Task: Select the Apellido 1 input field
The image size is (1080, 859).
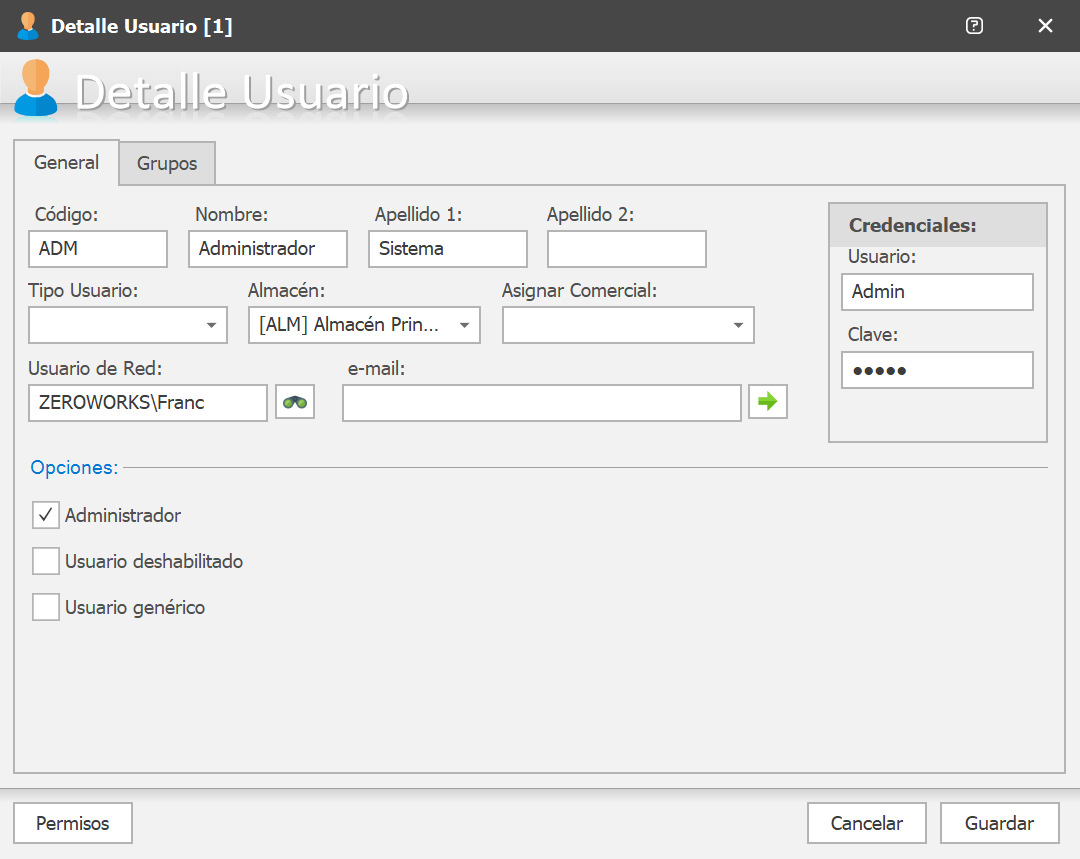Action: click(x=448, y=249)
